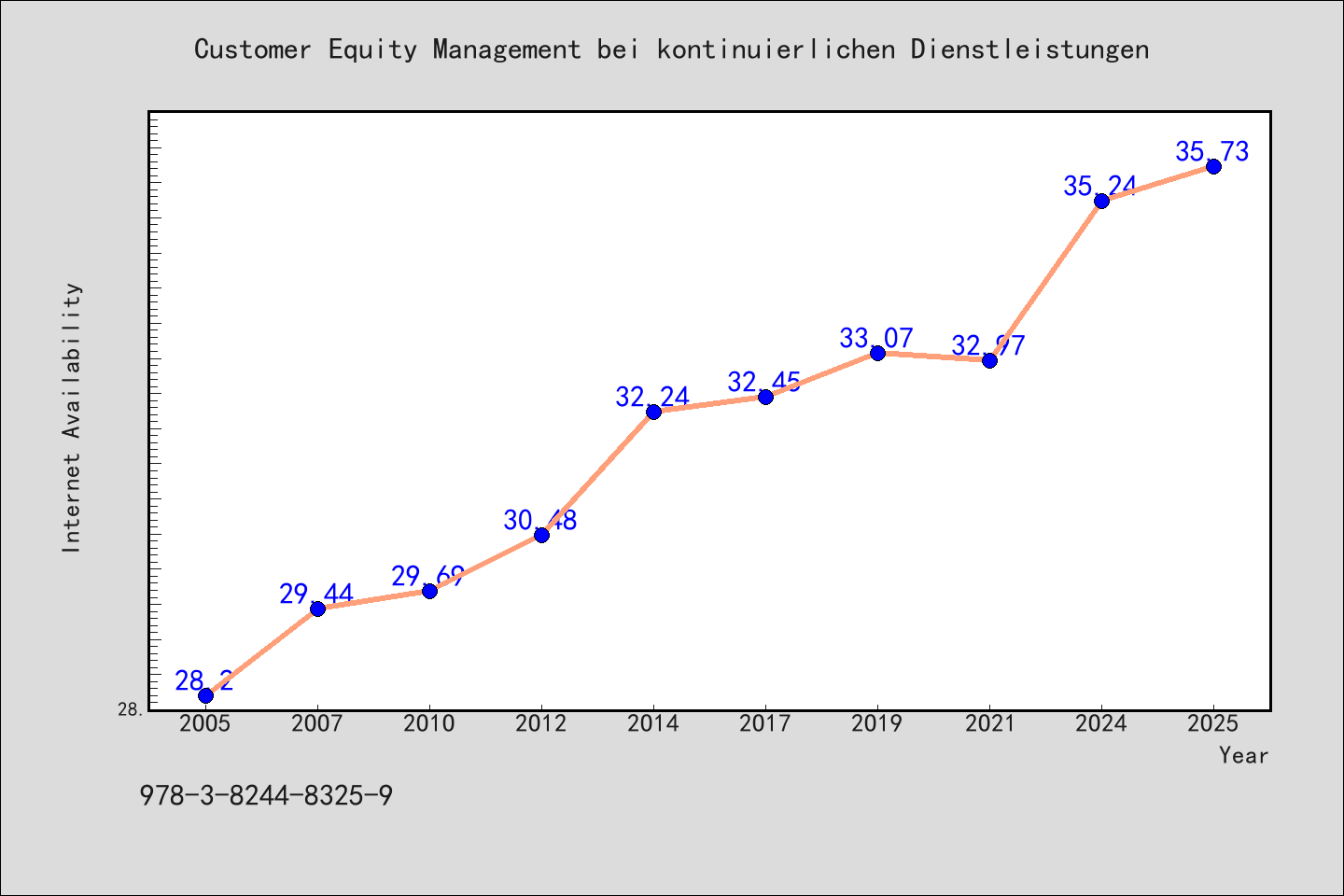Click the 29.44 value label

[316, 594]
